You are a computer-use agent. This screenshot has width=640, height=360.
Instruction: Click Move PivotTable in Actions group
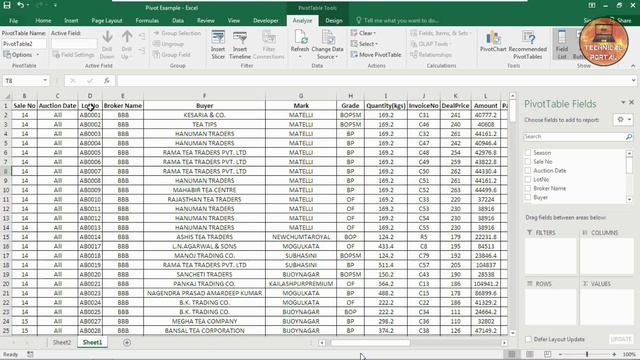tap(376, 55)
